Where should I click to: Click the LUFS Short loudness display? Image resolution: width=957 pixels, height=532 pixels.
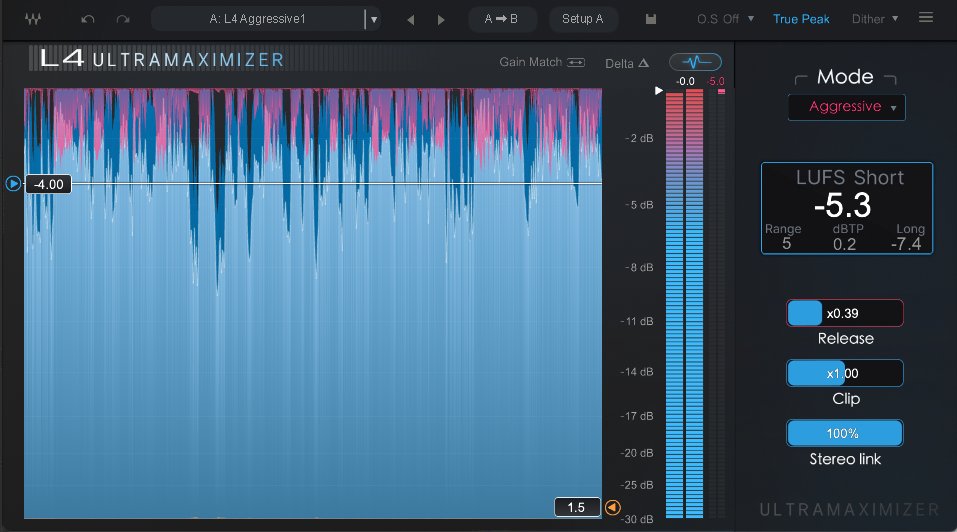click(x=847, y=208)
